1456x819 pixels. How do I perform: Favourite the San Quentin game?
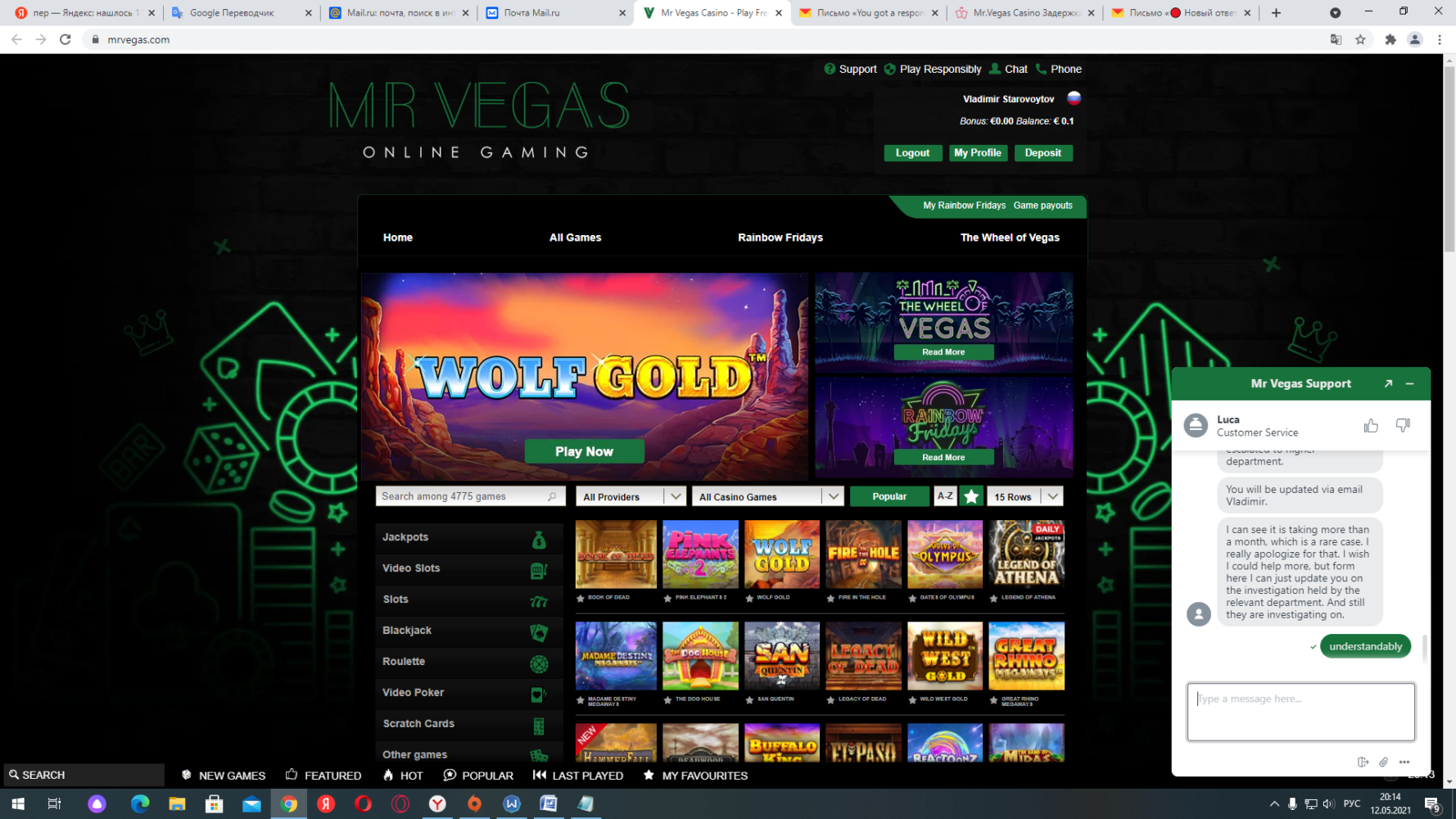click(x=749, y=700)
